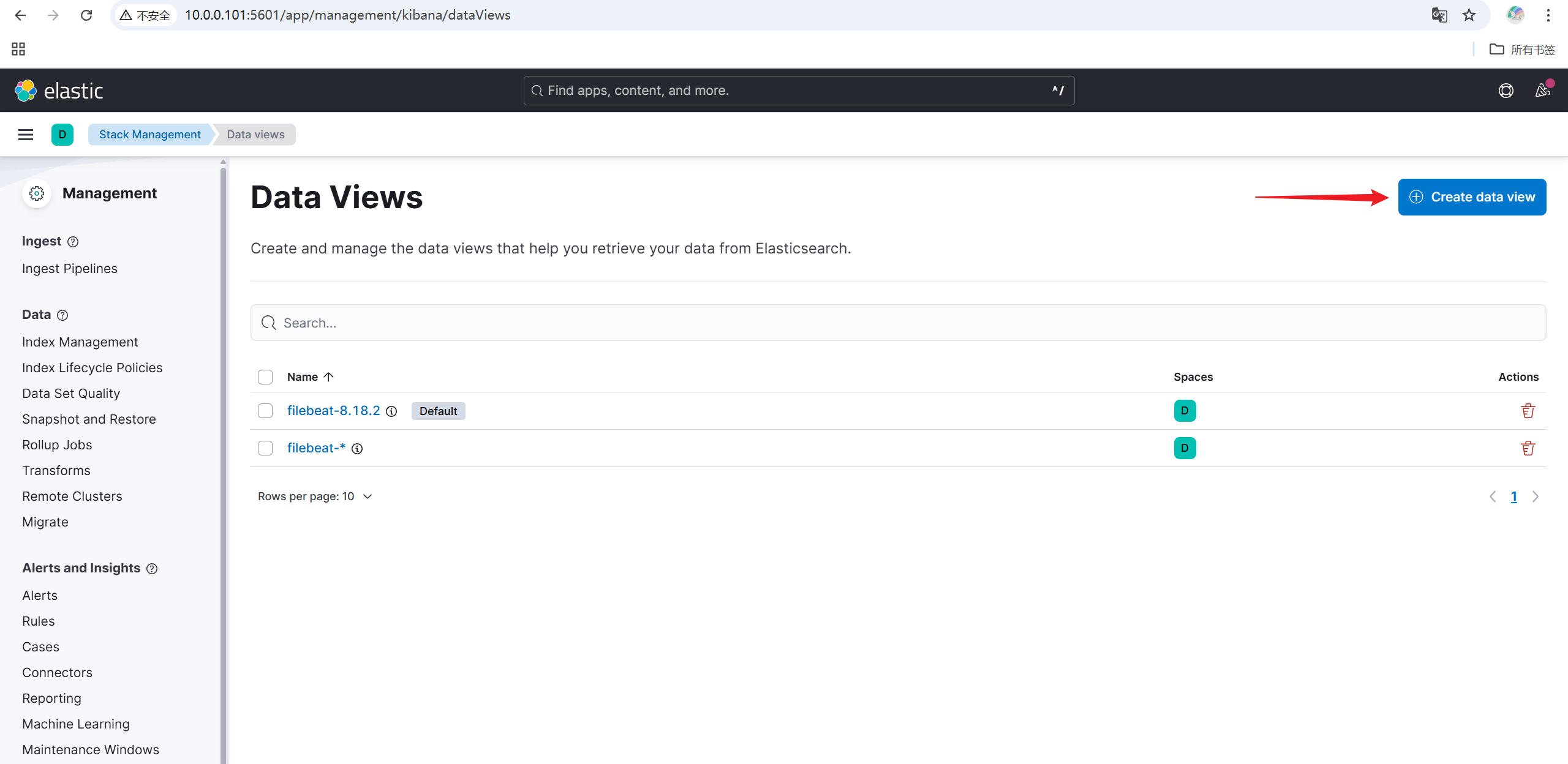Expand the Rows per page dropdown
This screenshot has width=1568, height=764.
tap(315, 496)
